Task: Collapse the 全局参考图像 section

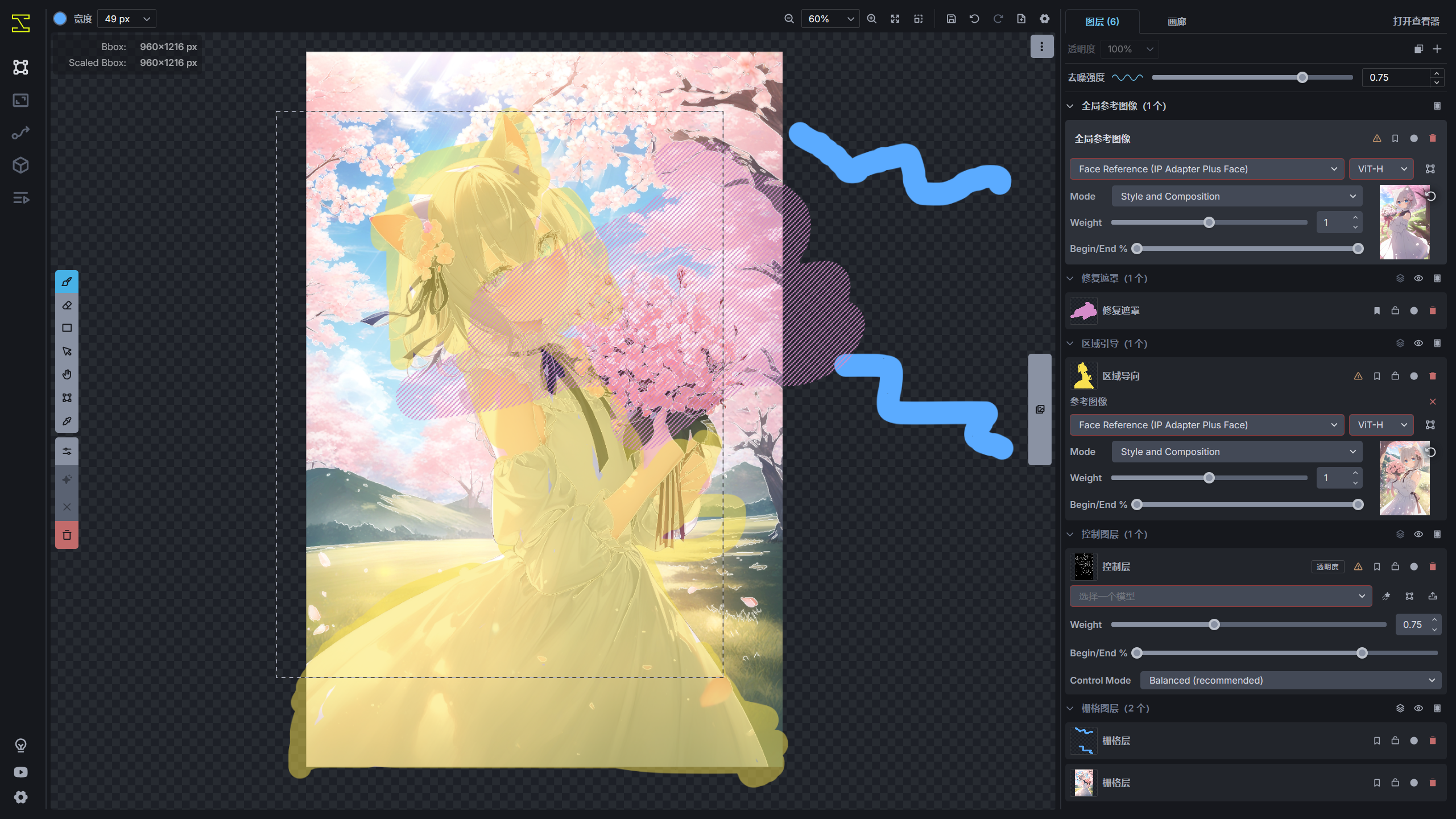Action: (x=1070, y=106)
